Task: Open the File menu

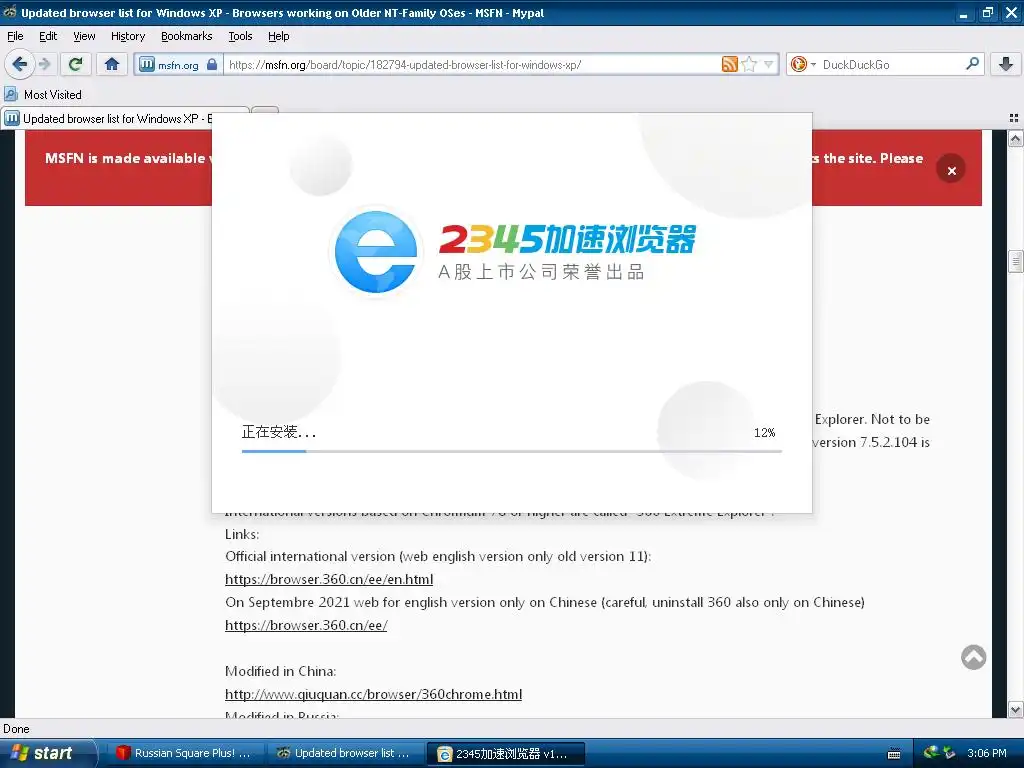Action: click(15, 36)
